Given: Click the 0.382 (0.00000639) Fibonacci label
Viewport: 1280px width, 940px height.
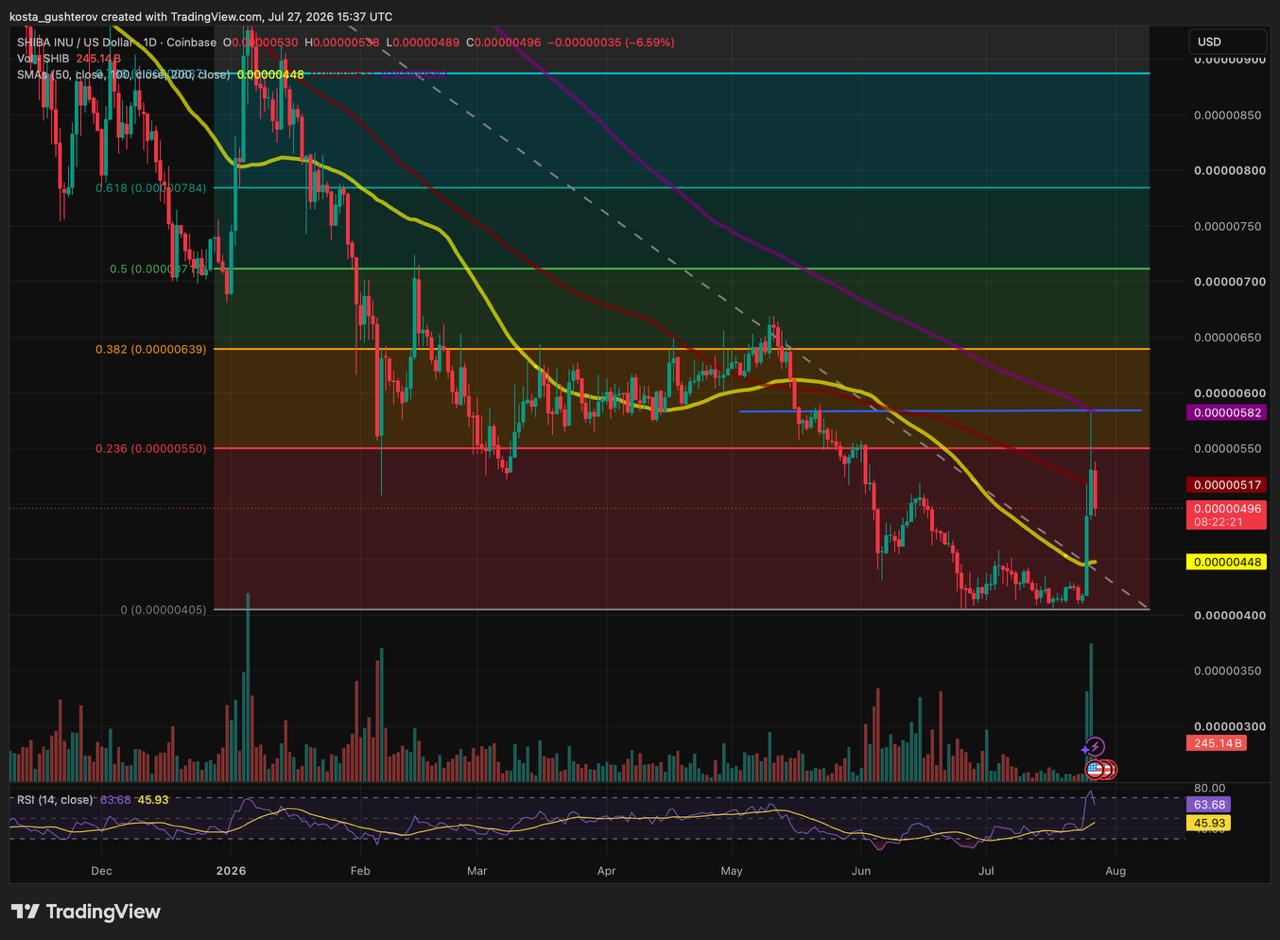Looking at the screenshot, I should (x=151, y=349).
